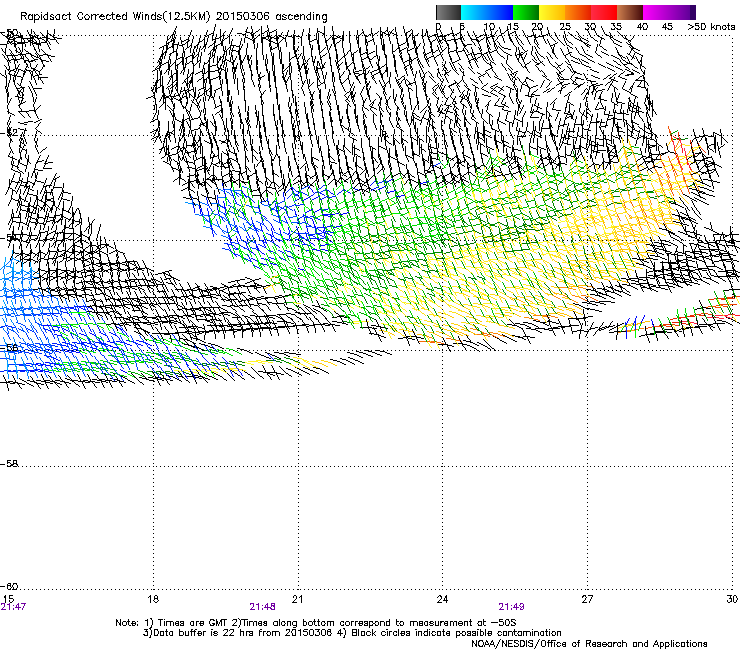Click the cyan 5-10 knots legend color
The image size is (740, 650).
474,12
